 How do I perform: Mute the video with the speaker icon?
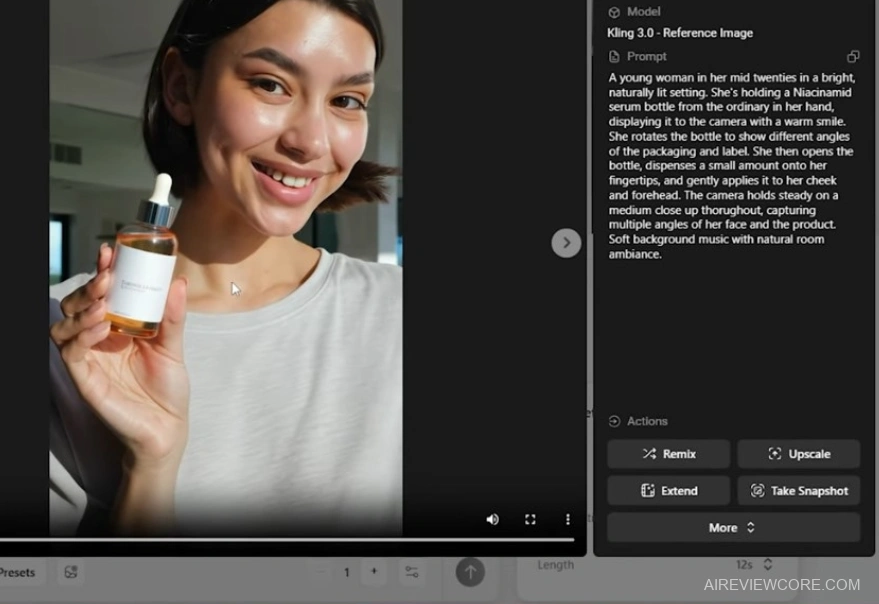pos(492,519)
